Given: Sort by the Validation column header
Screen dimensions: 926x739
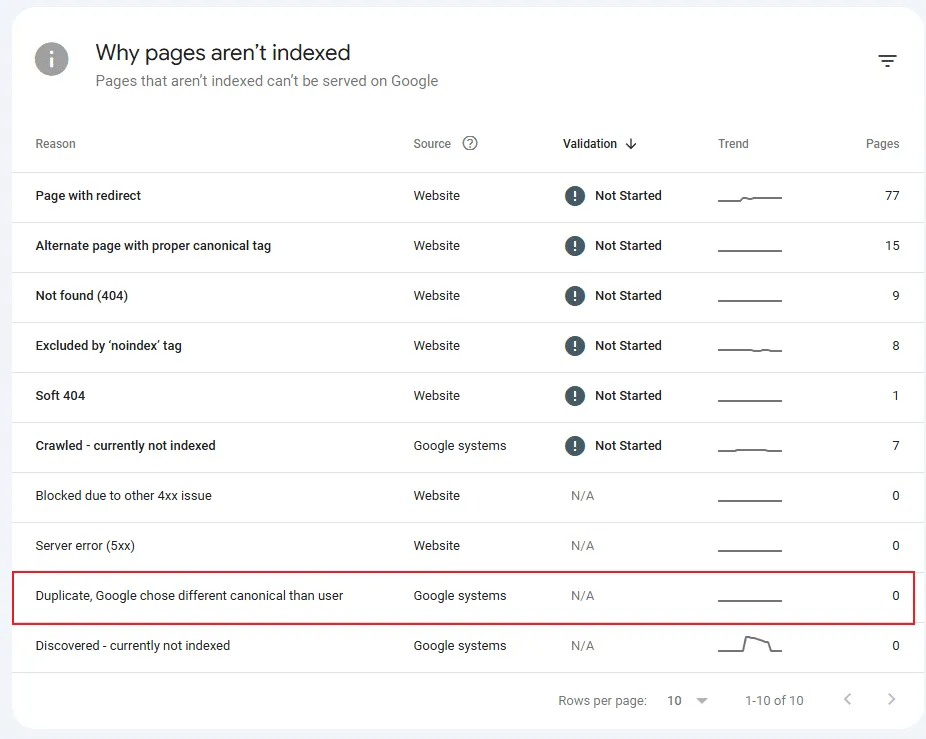Looking at the screenshot, I should click(x=590, y=144).
